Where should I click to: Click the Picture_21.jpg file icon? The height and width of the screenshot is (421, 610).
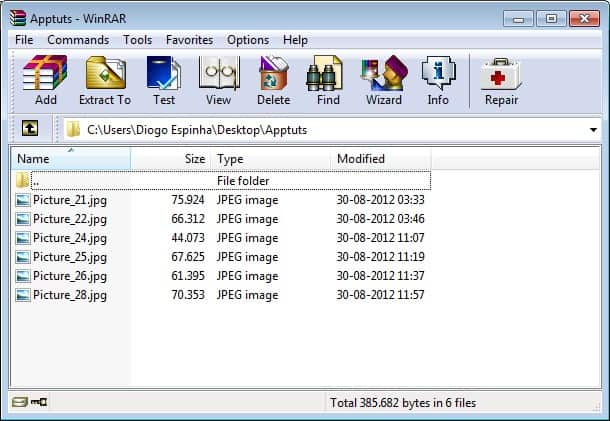[x=23, y=200]
